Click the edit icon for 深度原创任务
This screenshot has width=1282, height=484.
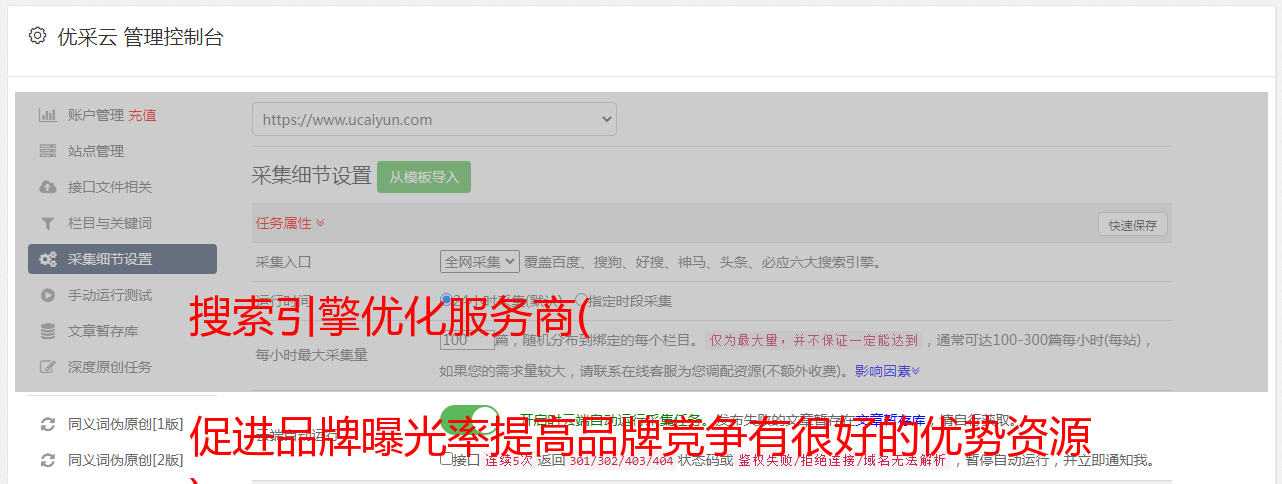point(47,367)
